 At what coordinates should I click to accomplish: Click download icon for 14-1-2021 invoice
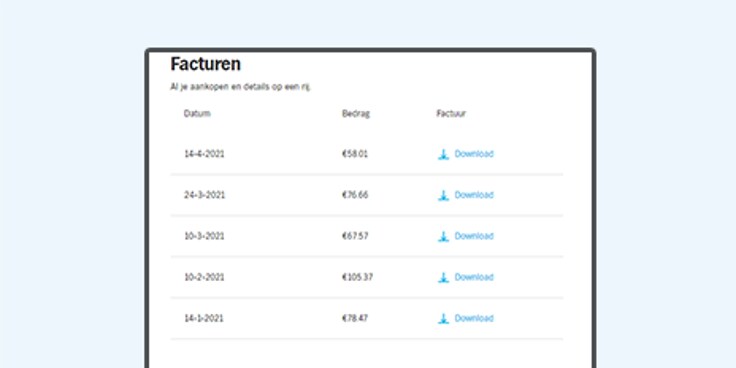(x=443, y=319)
